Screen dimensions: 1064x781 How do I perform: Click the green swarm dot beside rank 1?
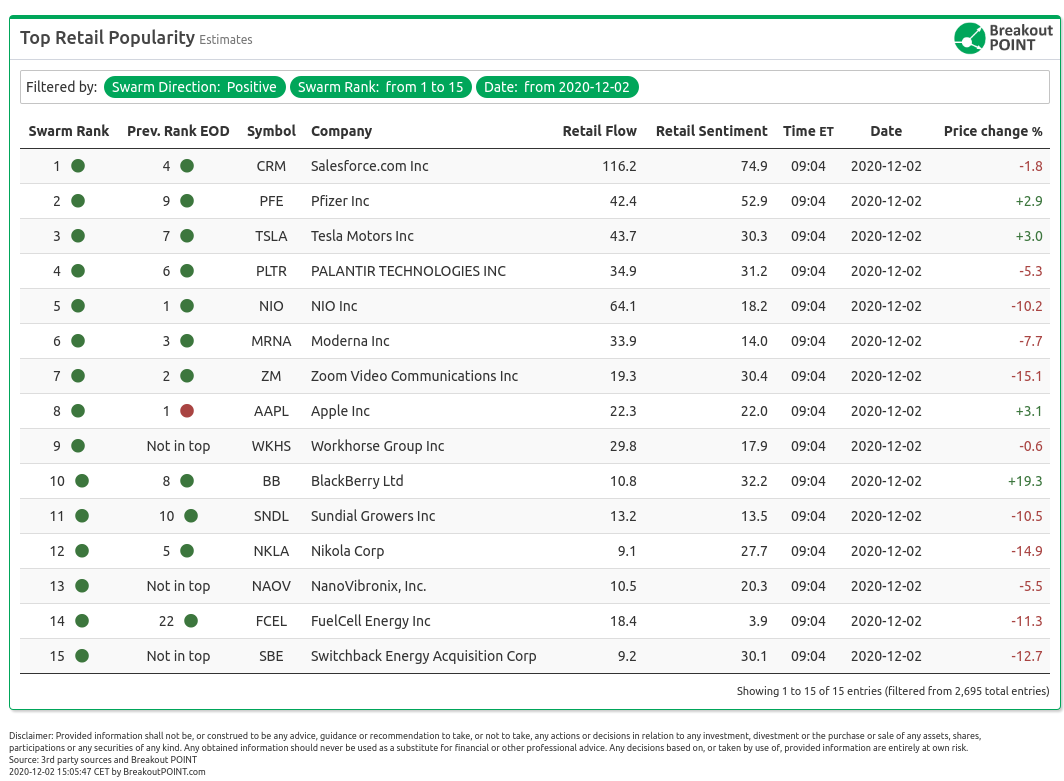(78, 166)
